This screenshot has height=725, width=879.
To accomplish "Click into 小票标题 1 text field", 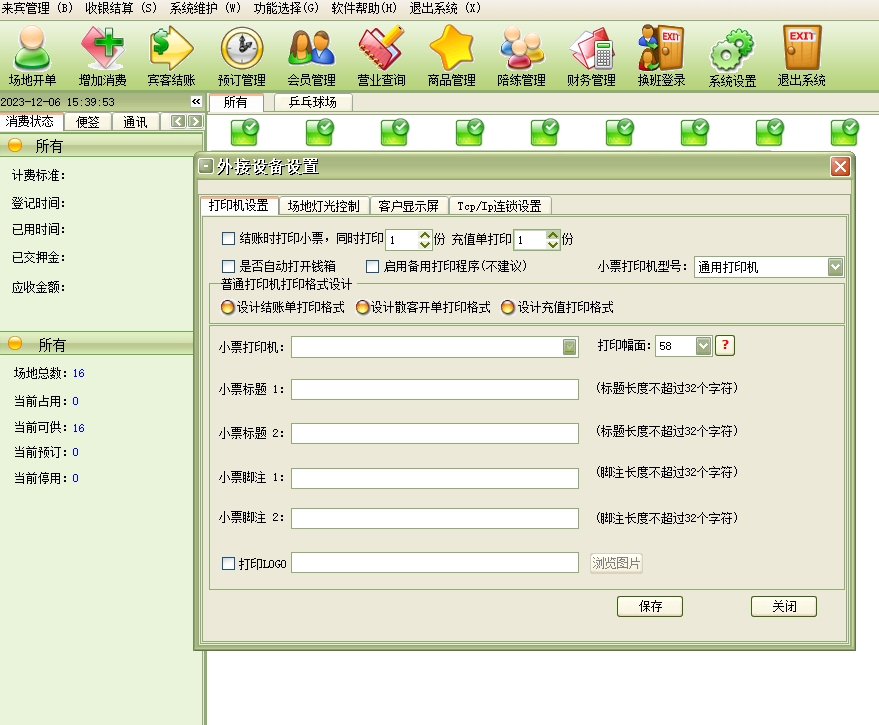I will click(435, 389).
